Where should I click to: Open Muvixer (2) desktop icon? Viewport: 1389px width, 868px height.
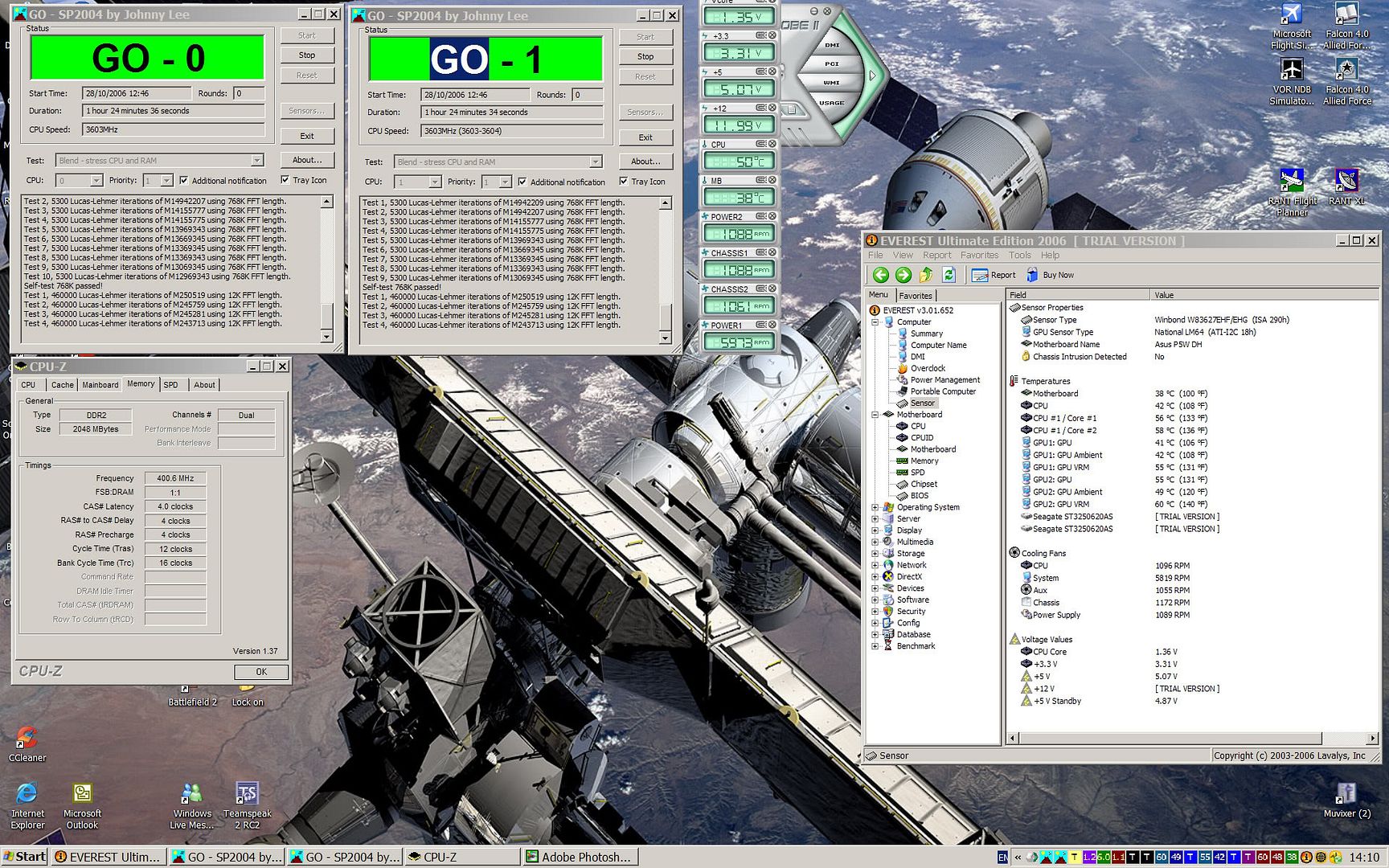click(1346, 800)
